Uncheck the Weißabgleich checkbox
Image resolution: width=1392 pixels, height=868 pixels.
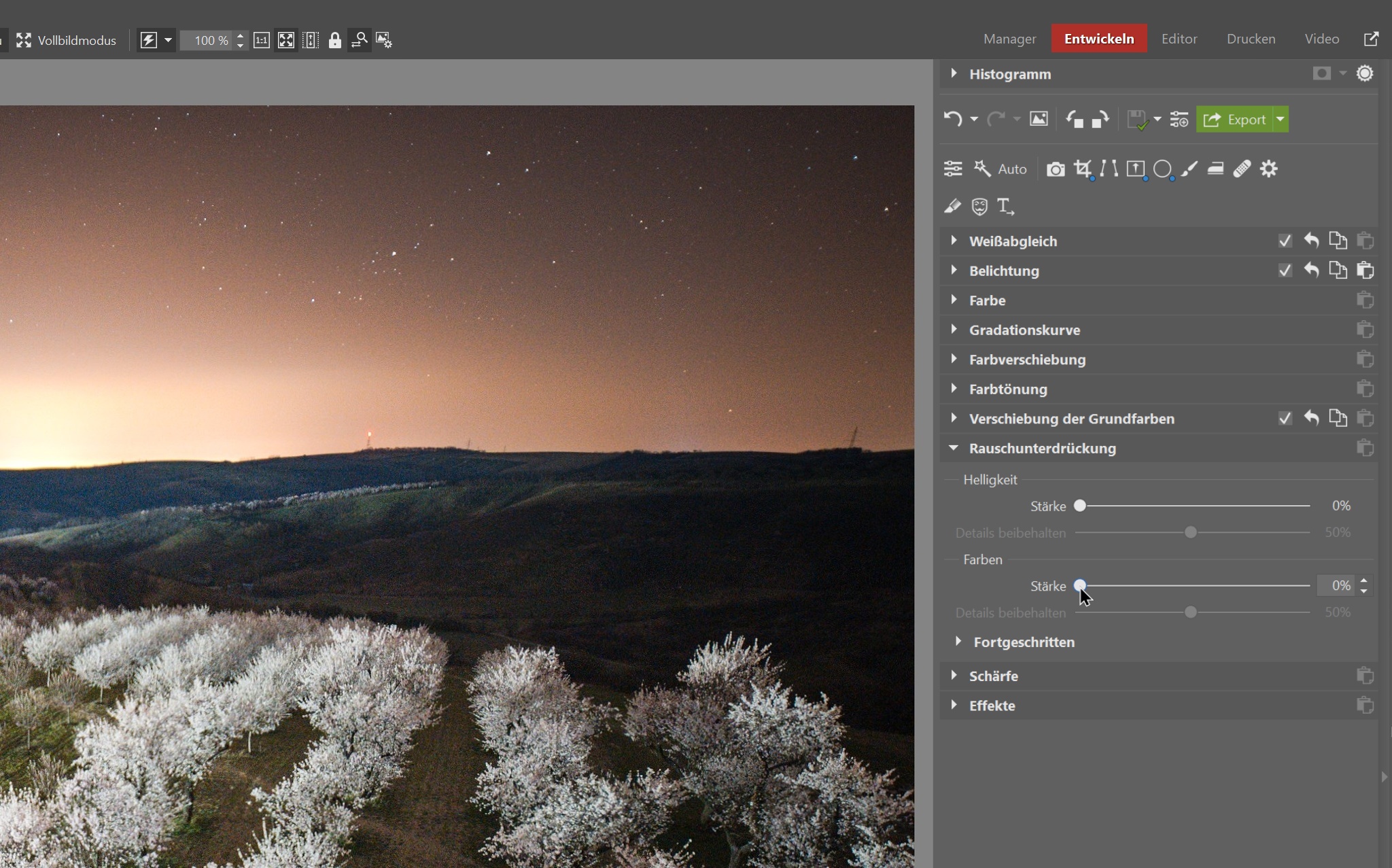[x=1285, y=241]
